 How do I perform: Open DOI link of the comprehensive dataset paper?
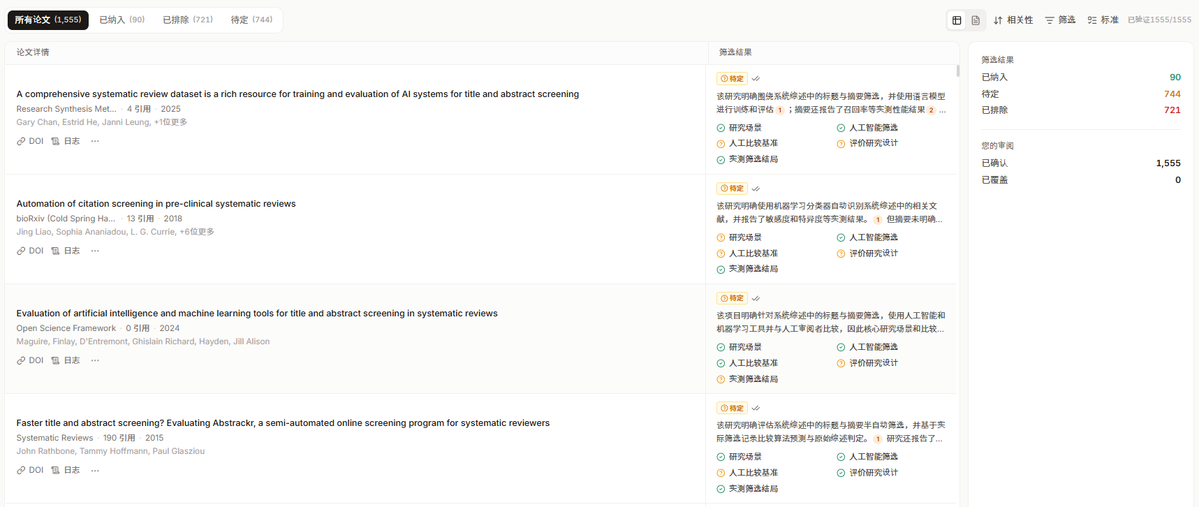(x=31, y=141)
